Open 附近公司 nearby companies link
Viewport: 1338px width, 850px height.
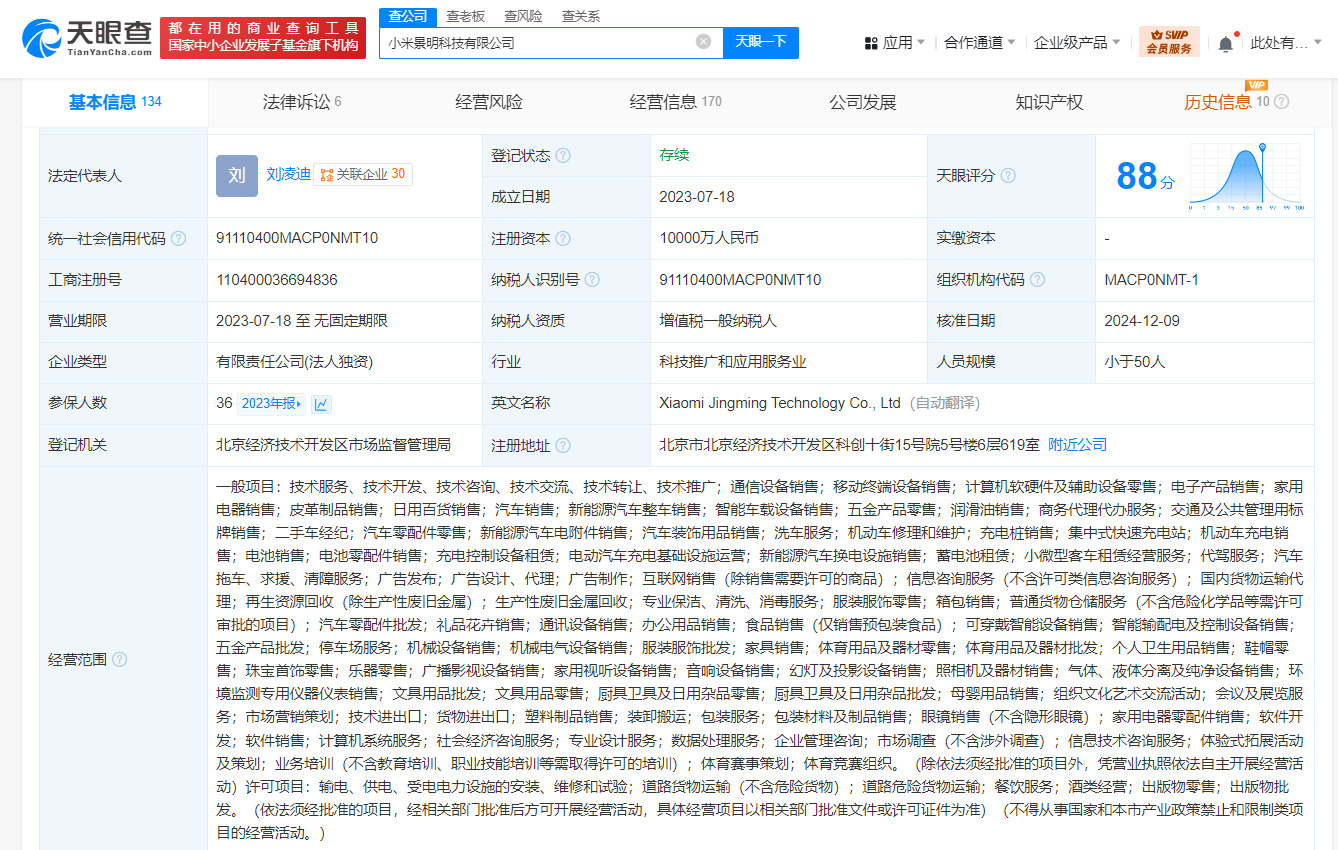1077,445
